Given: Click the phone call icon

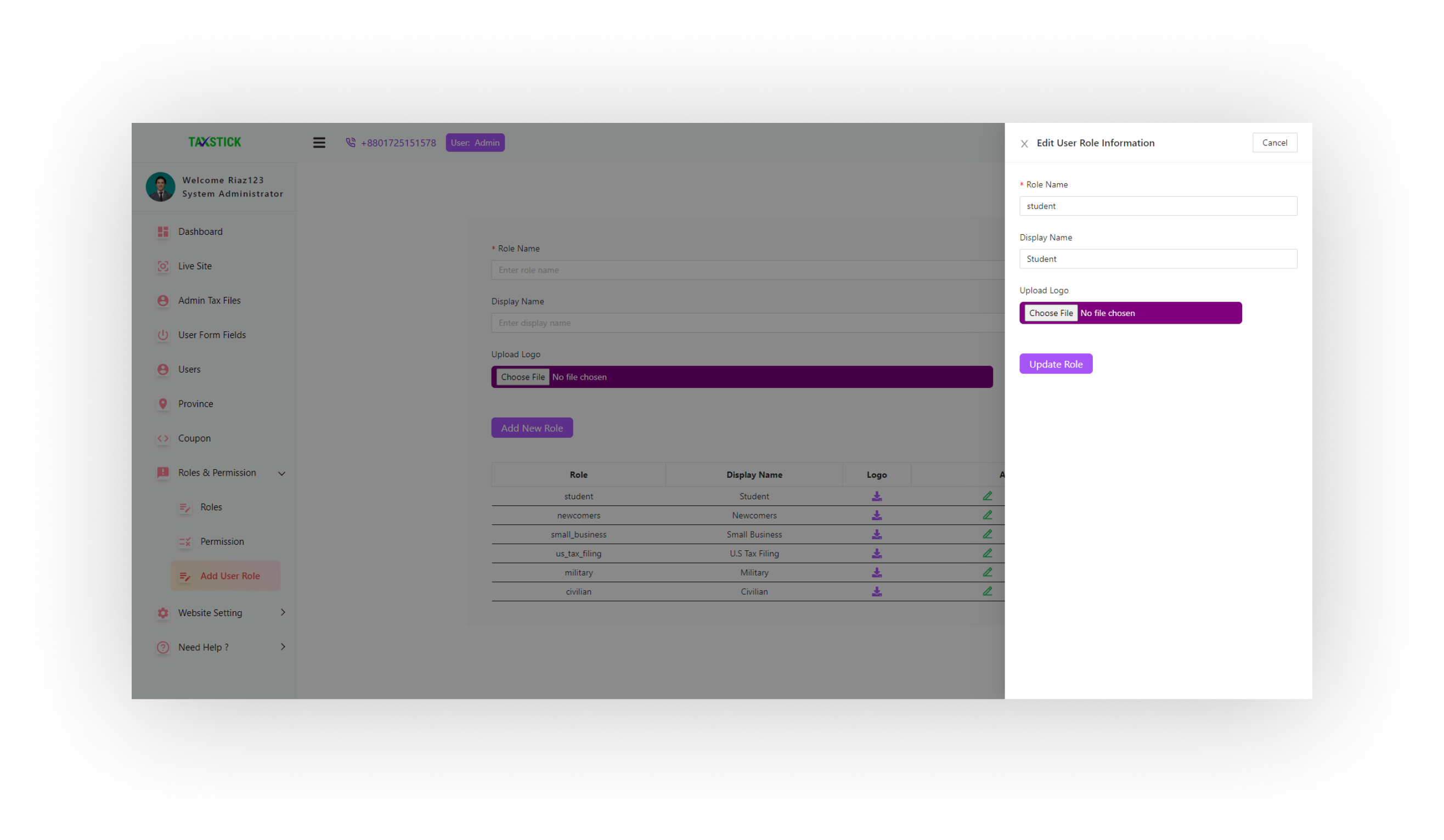Looking at the screenshot, I should [x=351, y=143].
